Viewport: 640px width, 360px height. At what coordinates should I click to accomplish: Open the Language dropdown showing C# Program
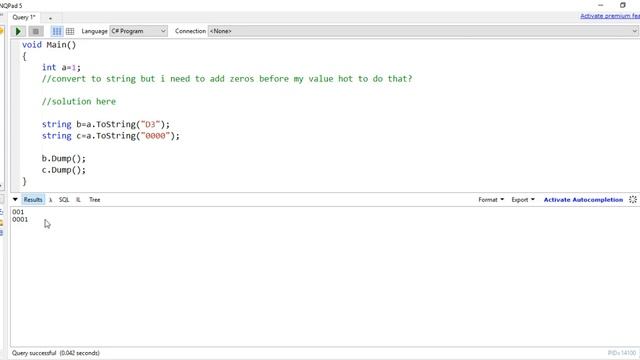138,31
